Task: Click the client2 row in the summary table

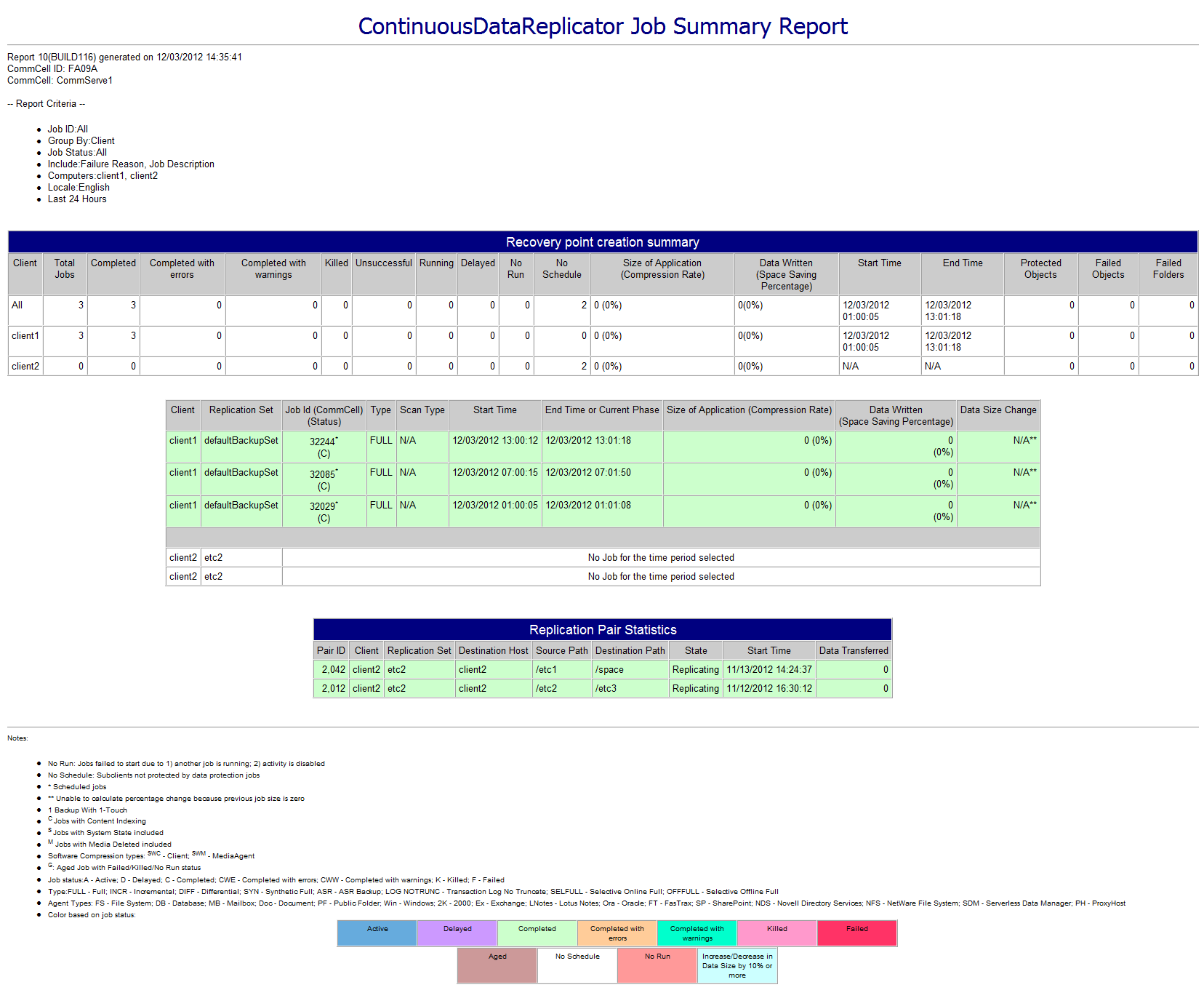Action: (x=24, y=366)
